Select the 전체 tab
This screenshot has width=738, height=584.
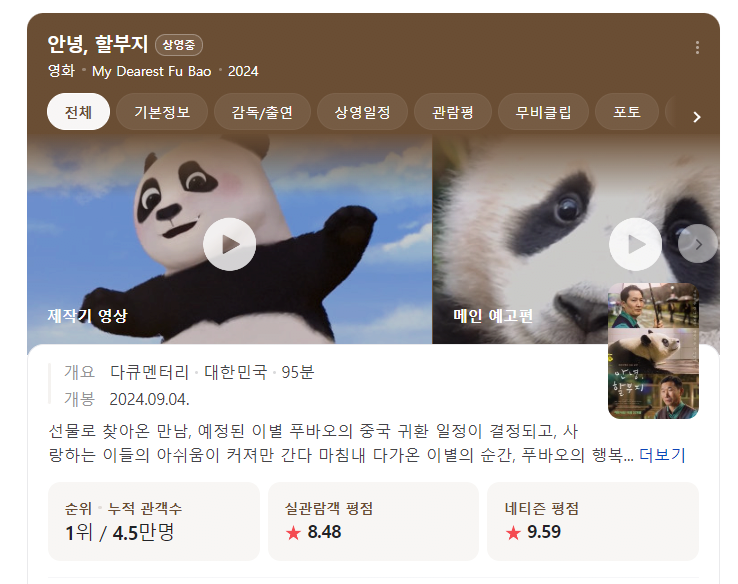78,112
